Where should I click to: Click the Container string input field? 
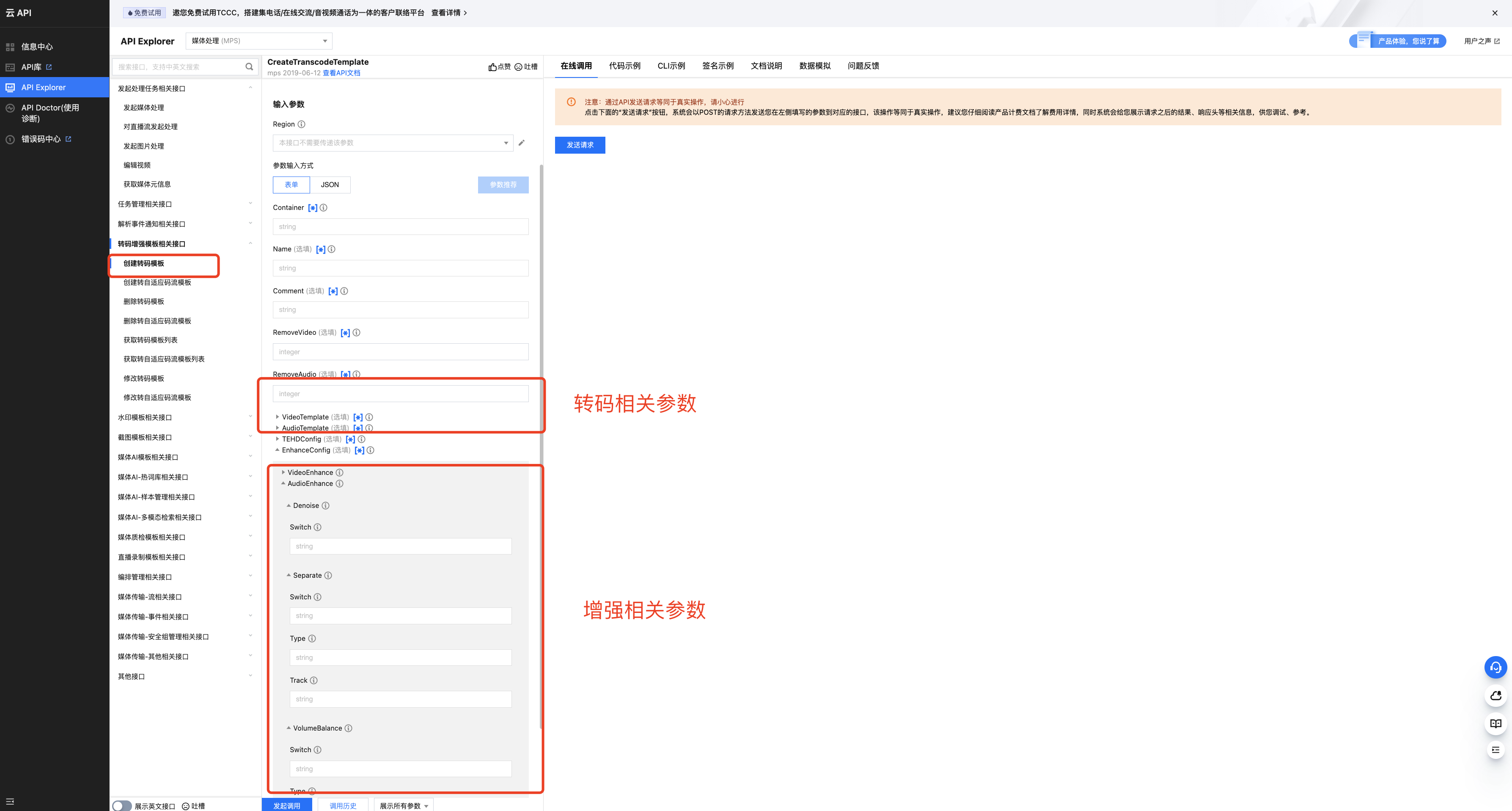pos(400,227)
